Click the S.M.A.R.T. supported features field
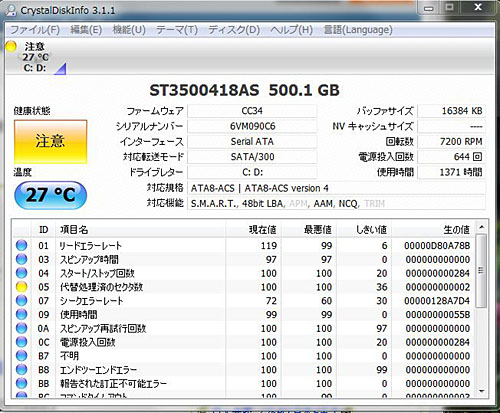 [x=336, y=203]
